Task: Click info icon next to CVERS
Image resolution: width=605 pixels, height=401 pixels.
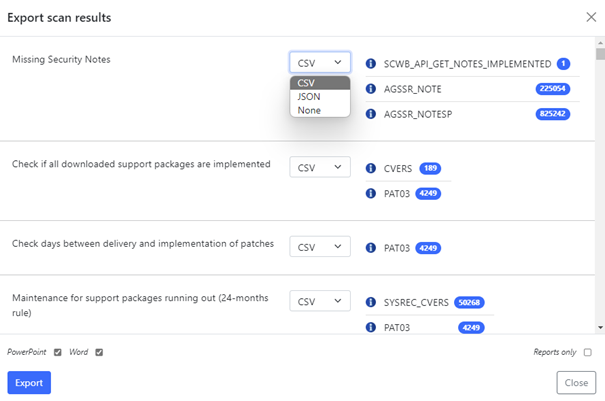Action: (x=371, y=168)
